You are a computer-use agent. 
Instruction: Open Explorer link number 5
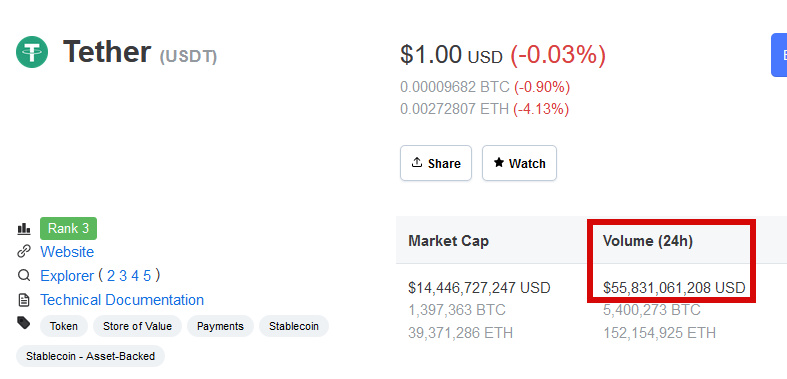click(x=147, y=276)
